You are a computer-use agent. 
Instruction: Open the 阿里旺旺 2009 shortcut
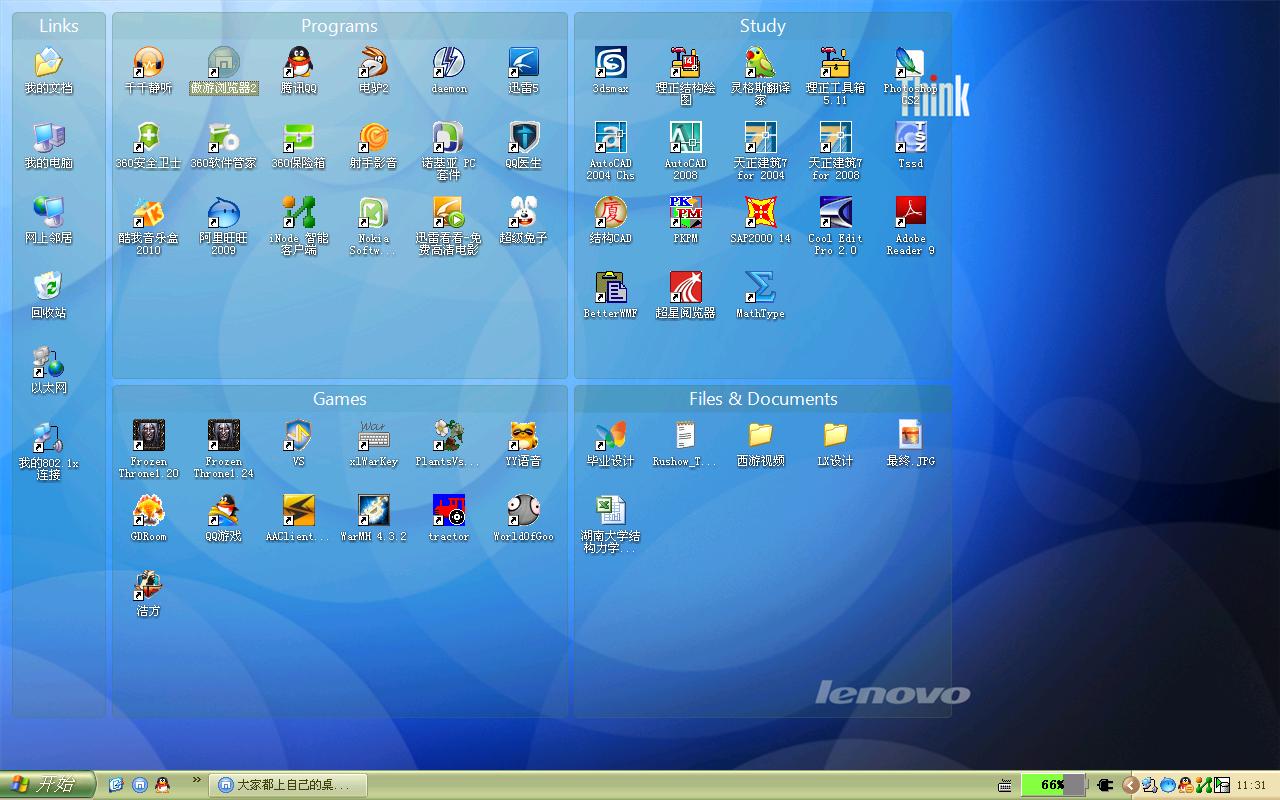[223, 226]
